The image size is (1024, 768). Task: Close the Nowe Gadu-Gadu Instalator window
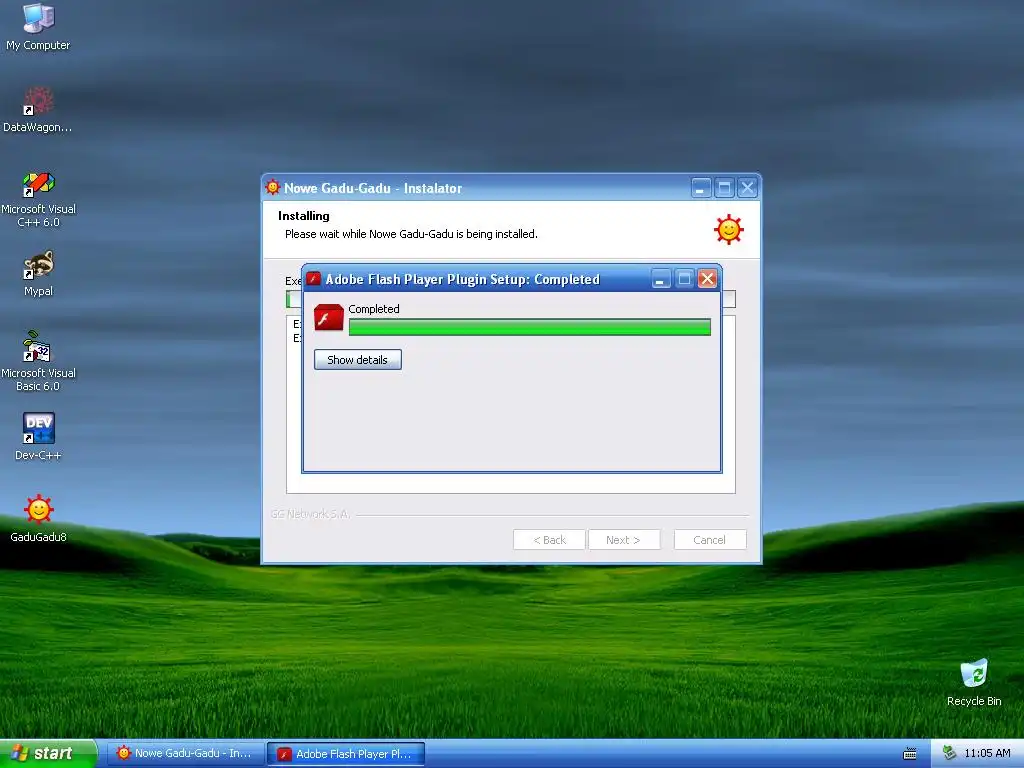747,188
